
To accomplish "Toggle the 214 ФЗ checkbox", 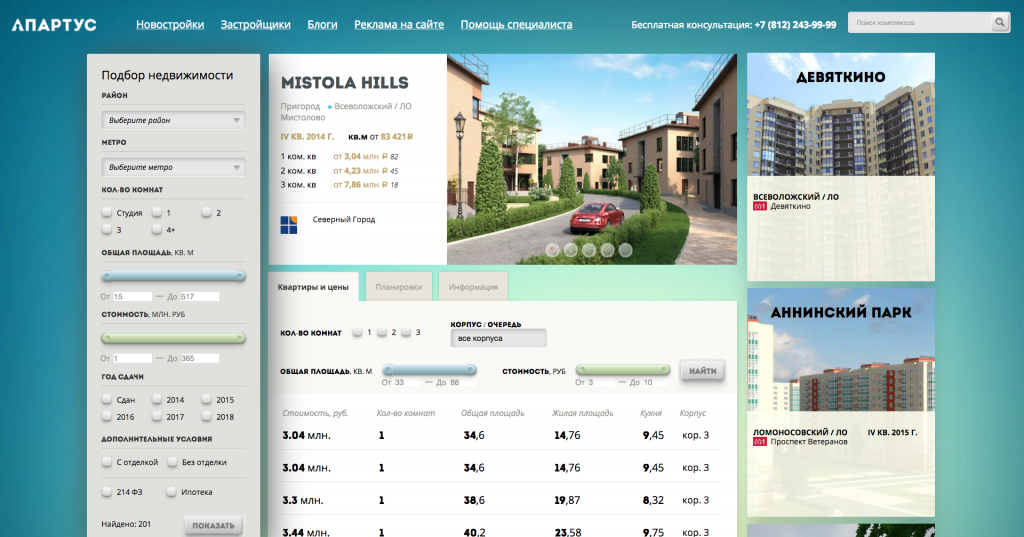I will (x=107, y=492).
